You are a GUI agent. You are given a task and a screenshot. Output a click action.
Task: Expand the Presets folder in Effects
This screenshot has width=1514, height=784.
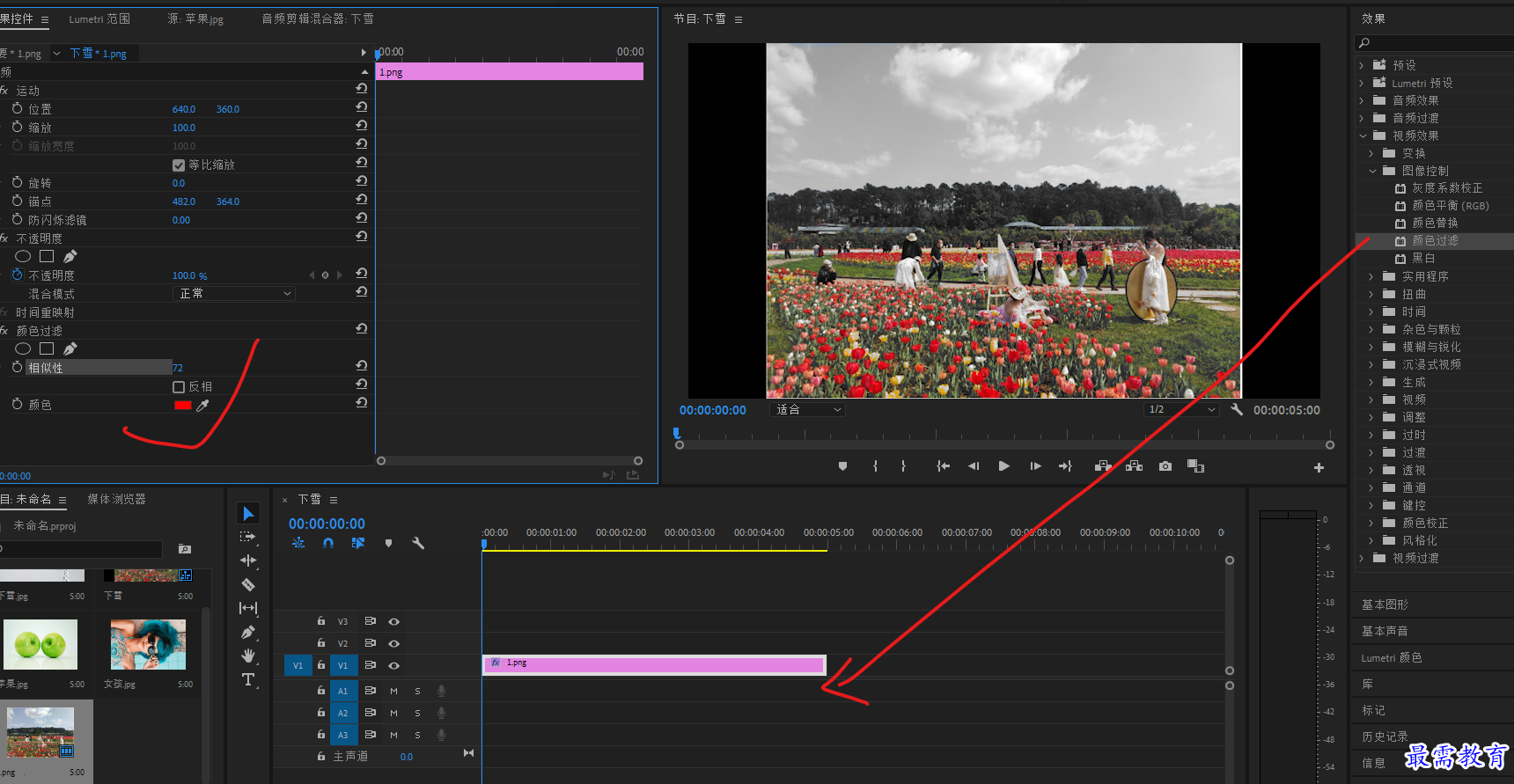[x=1361, y=65]
